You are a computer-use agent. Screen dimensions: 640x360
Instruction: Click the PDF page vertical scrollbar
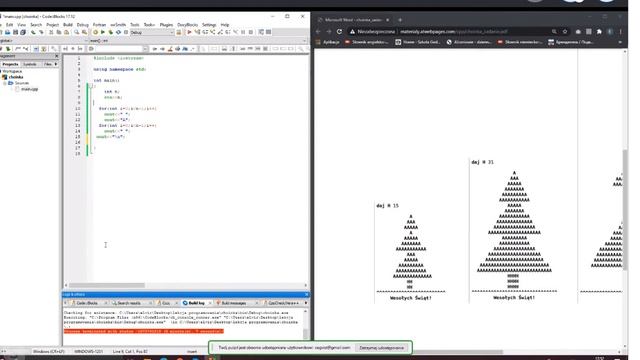tap(625, 209)
